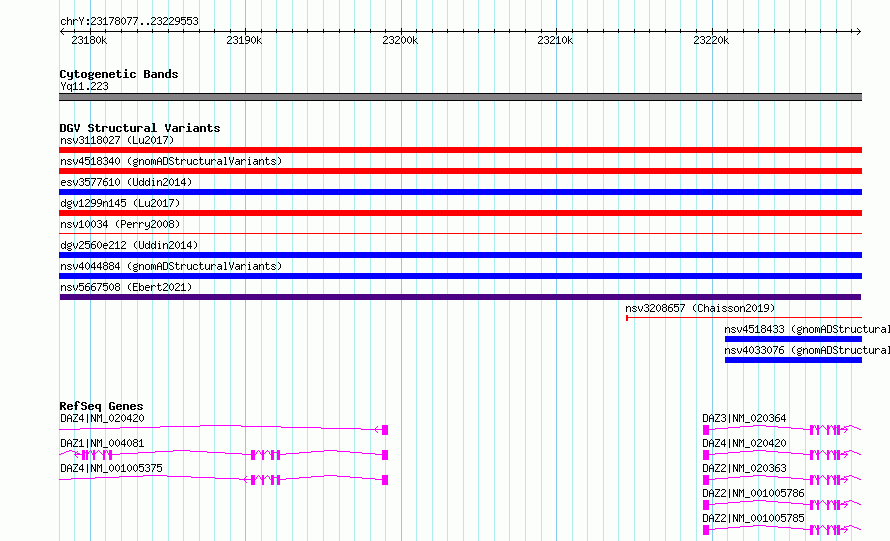
Task: Click the gray Yq11.223 cytogenetic band bar
Action: (460, 97)
